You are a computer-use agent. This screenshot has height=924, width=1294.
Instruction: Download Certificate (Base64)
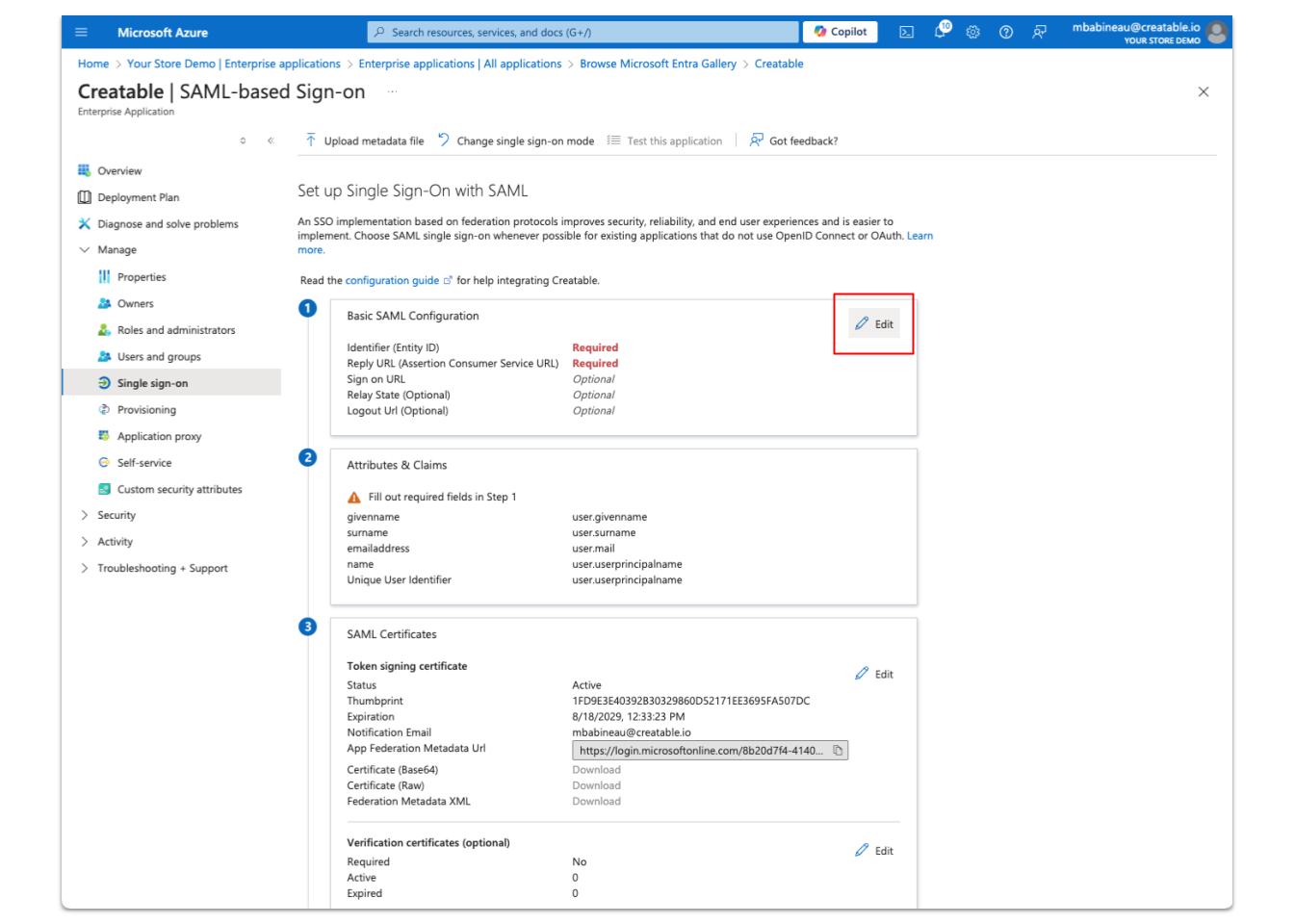[596, 769]
